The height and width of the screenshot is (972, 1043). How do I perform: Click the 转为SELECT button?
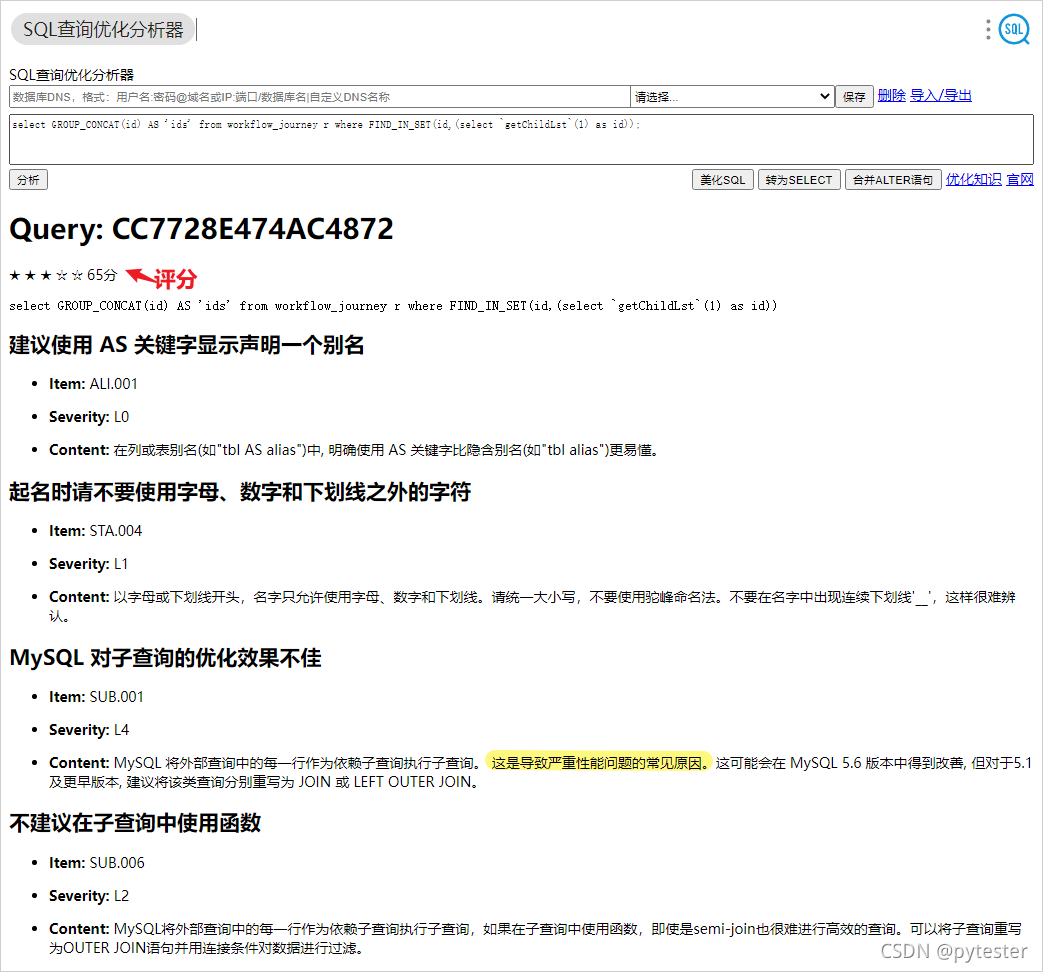pyautogui.click(x=799, y=180)
